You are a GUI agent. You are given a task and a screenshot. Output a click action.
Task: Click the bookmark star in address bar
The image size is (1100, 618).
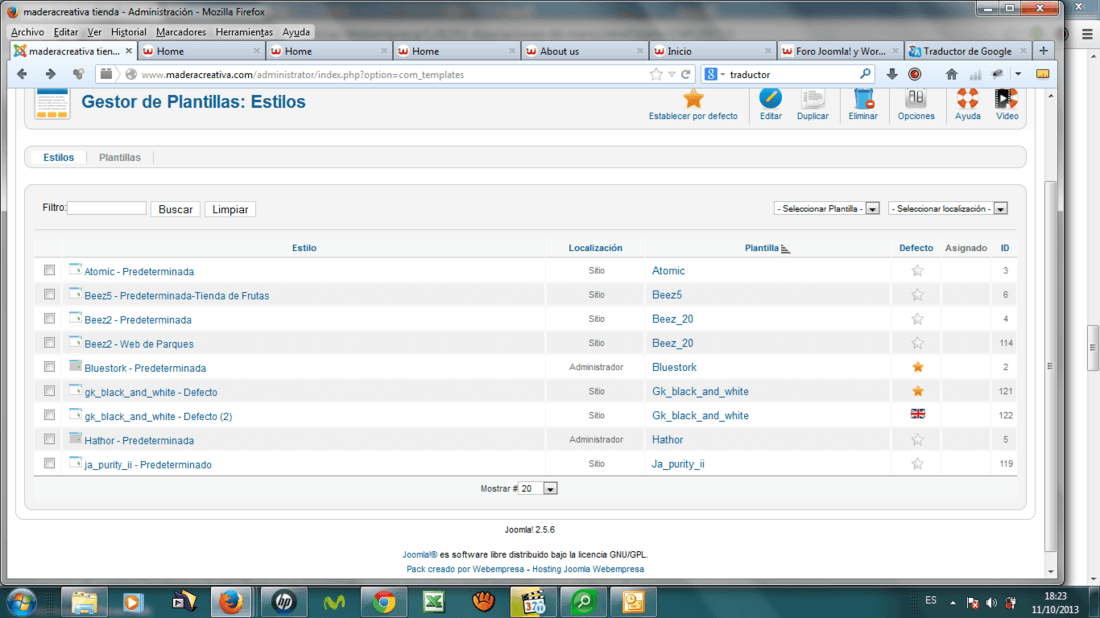point(656,74)
